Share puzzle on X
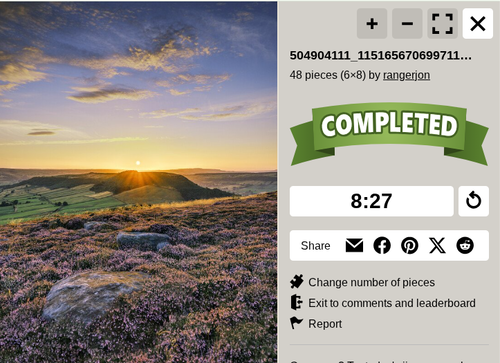The image size is (500, 363). pos(437,245)
